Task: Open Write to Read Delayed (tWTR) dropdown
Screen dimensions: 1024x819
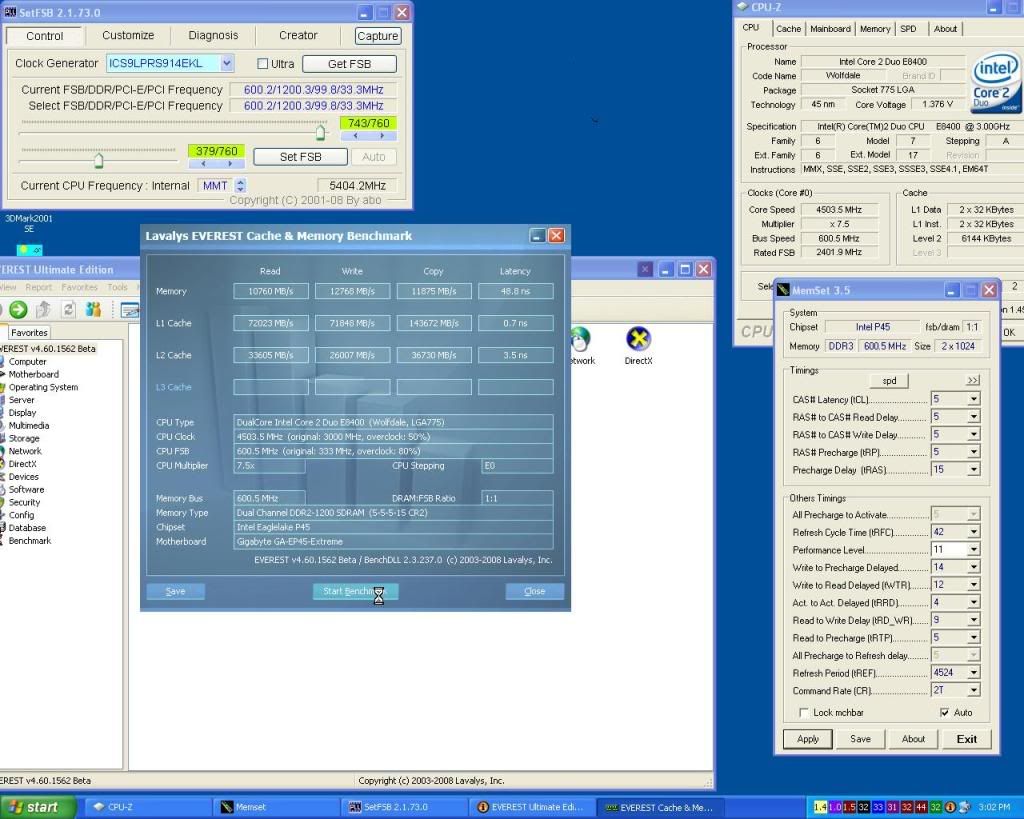Action: [x=974, y=585]
